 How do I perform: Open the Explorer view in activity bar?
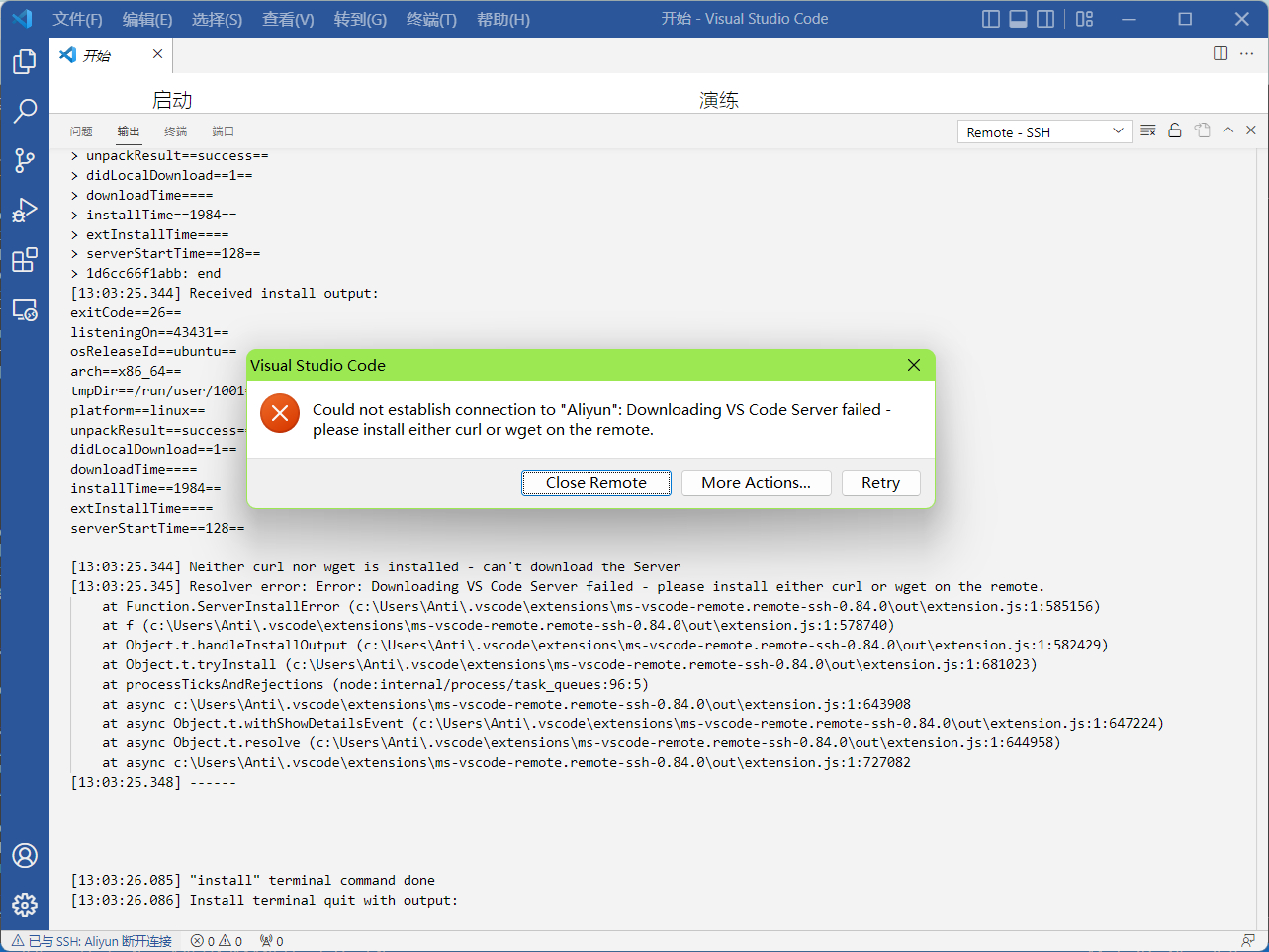coord(25,61)
